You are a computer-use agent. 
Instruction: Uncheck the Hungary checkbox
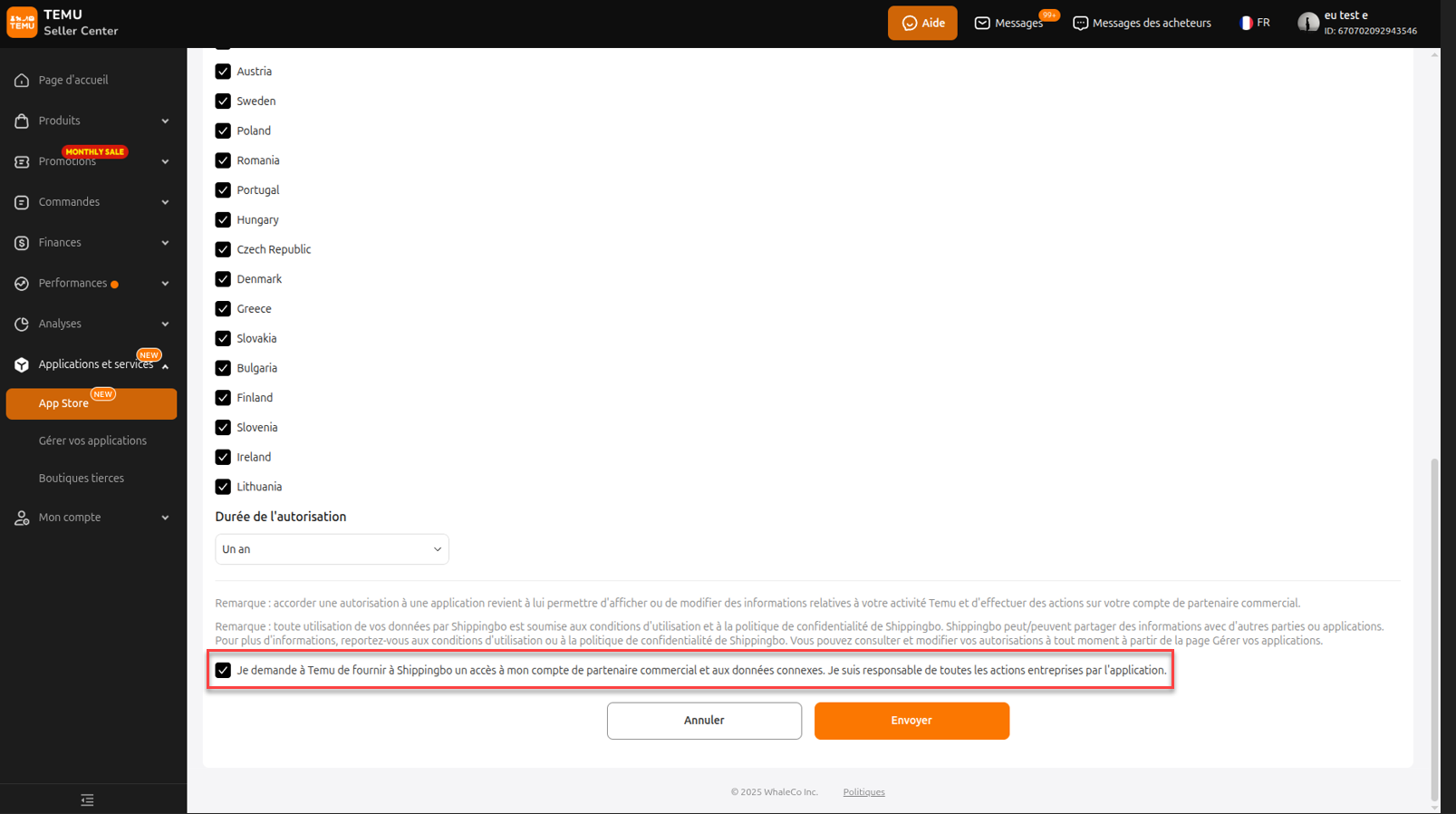point(223,220)
